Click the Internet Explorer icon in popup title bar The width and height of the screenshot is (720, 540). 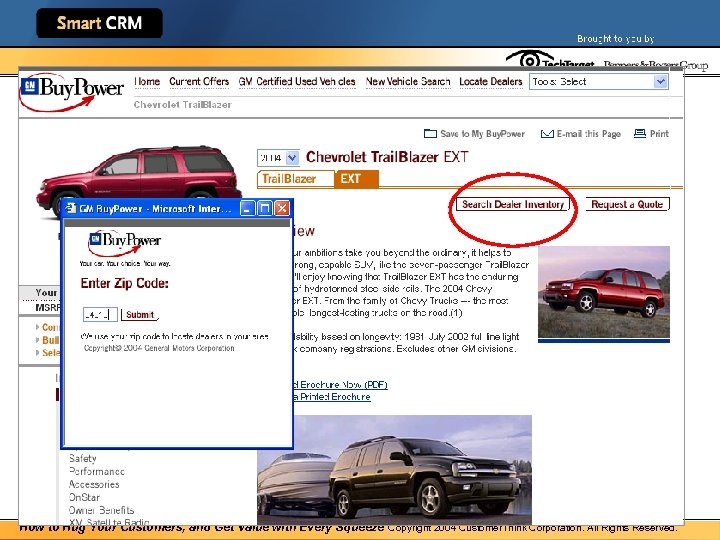[70, 208]
